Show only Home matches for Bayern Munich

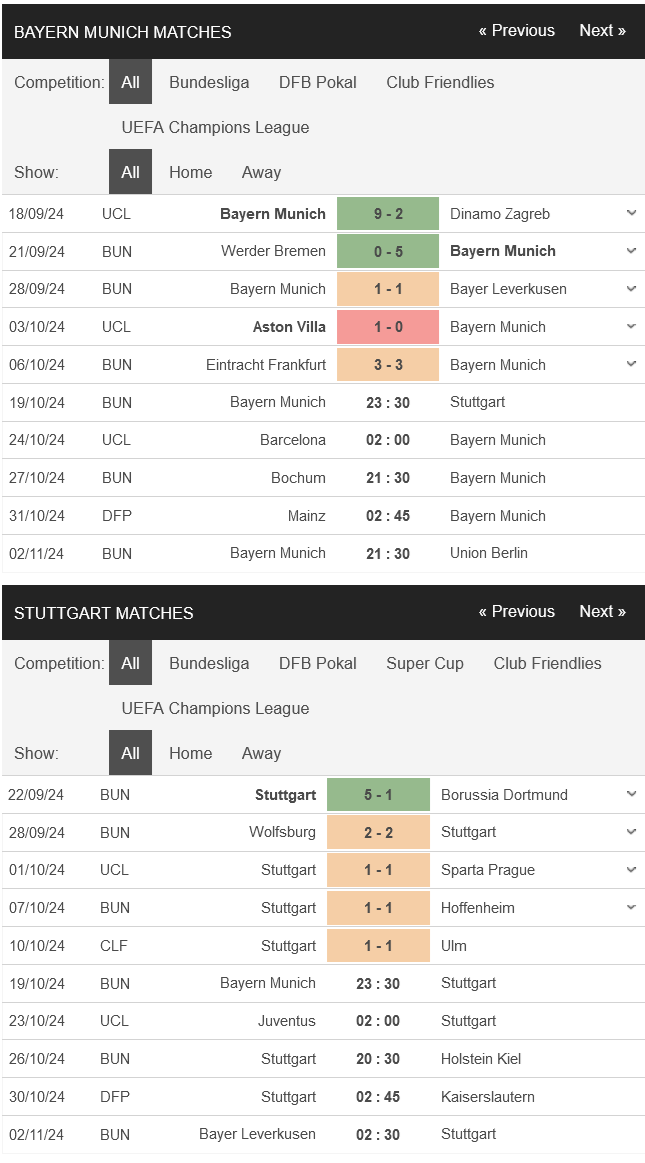pos(191,172)
